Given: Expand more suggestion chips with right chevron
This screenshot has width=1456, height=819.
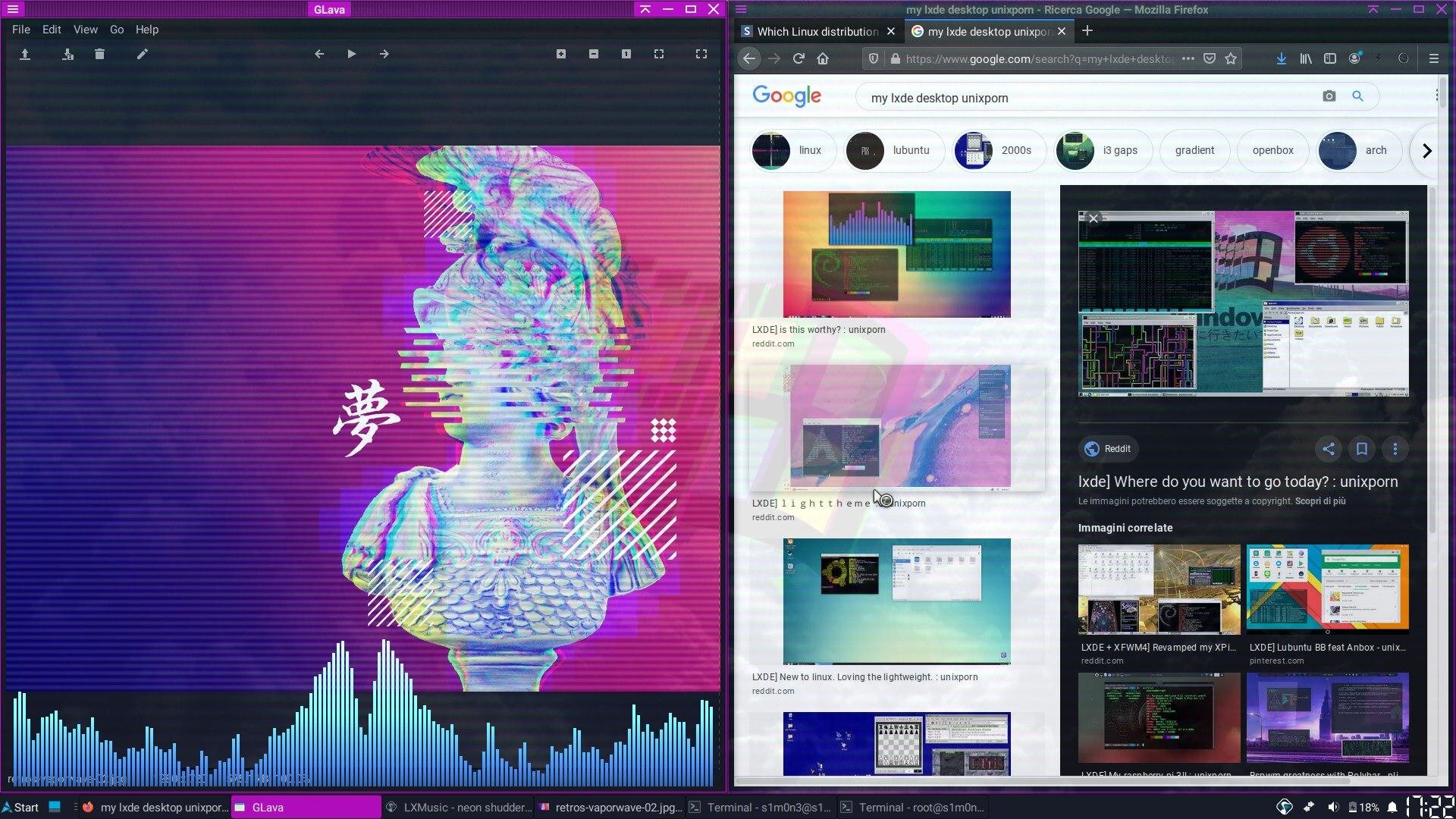Looking at the screenshot, I should pos(1426,151).
